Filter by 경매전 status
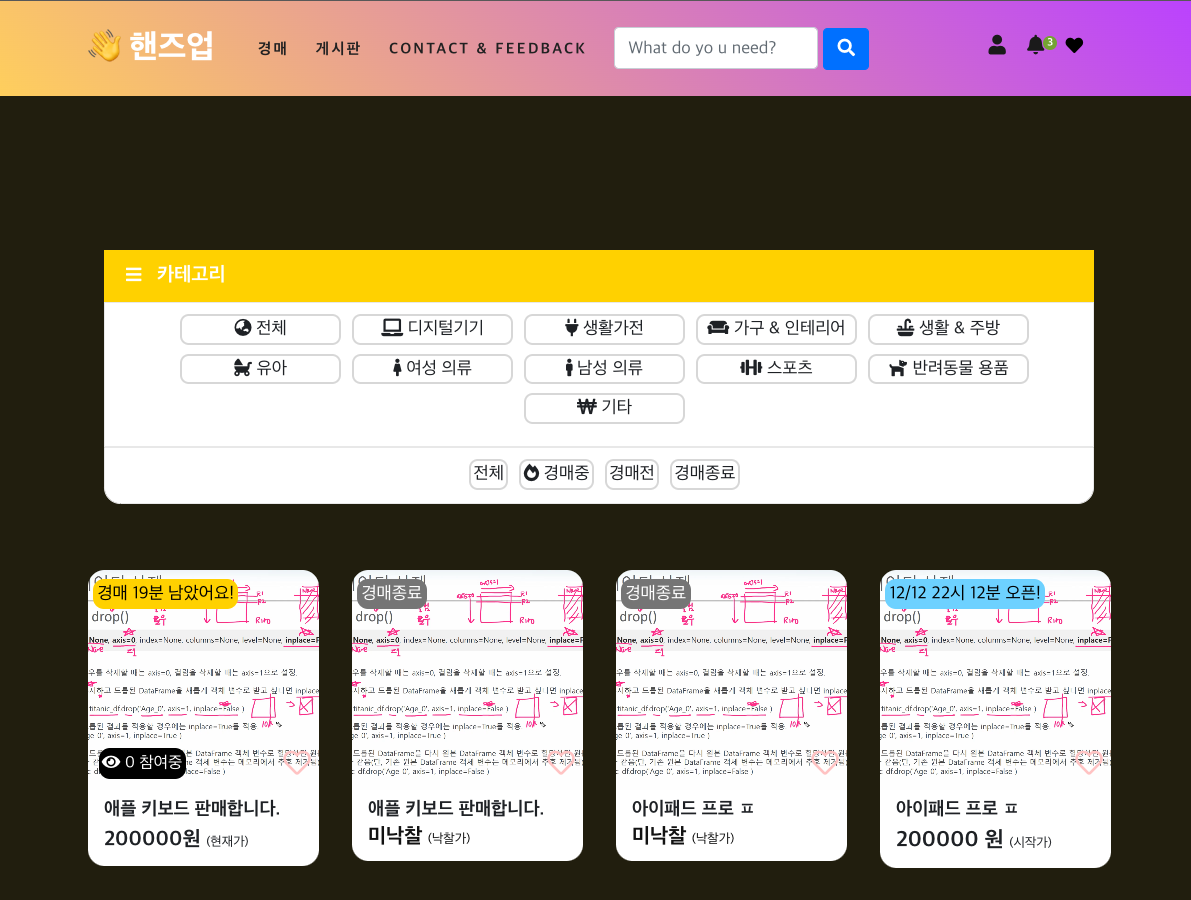The height and width of the screenshot is (900, 1191). pos(632,474)
